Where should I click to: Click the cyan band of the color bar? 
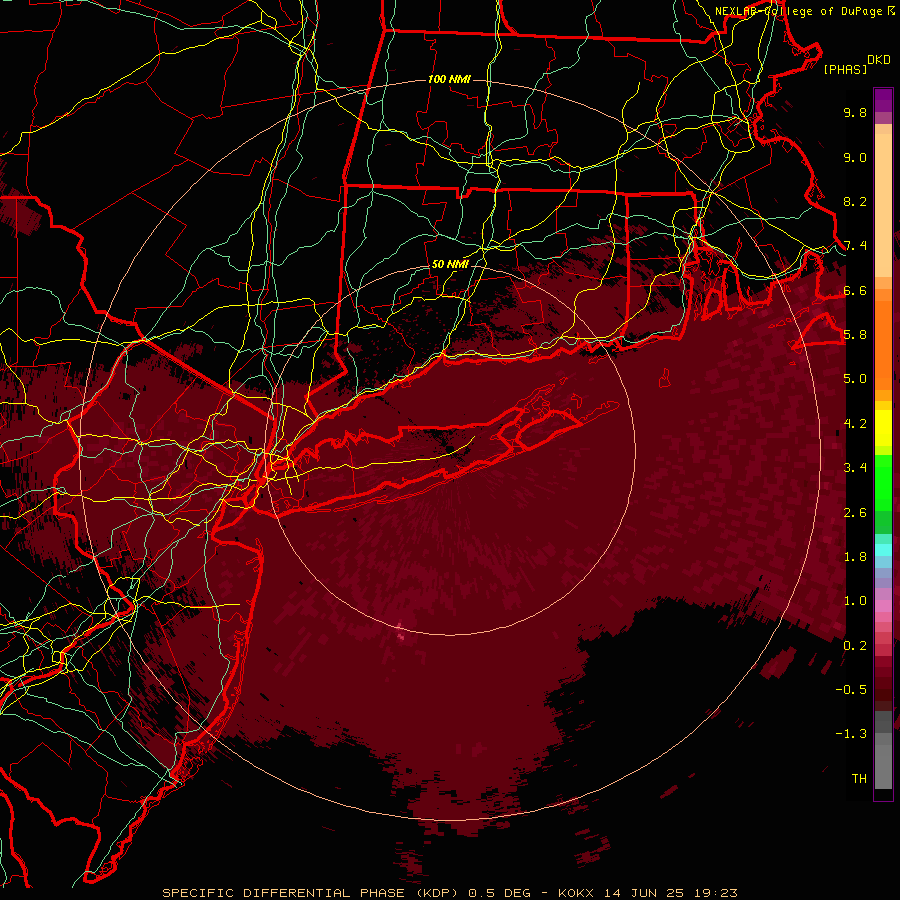coord(883,550)
